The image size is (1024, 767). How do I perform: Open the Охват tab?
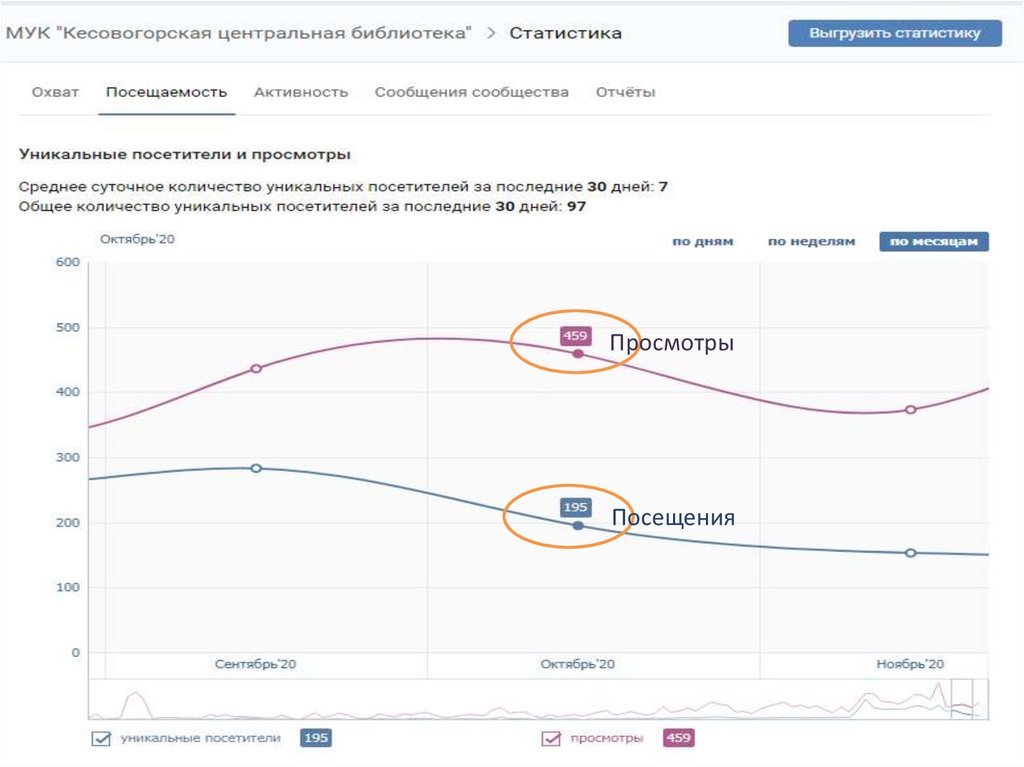(x=56, y=92)
